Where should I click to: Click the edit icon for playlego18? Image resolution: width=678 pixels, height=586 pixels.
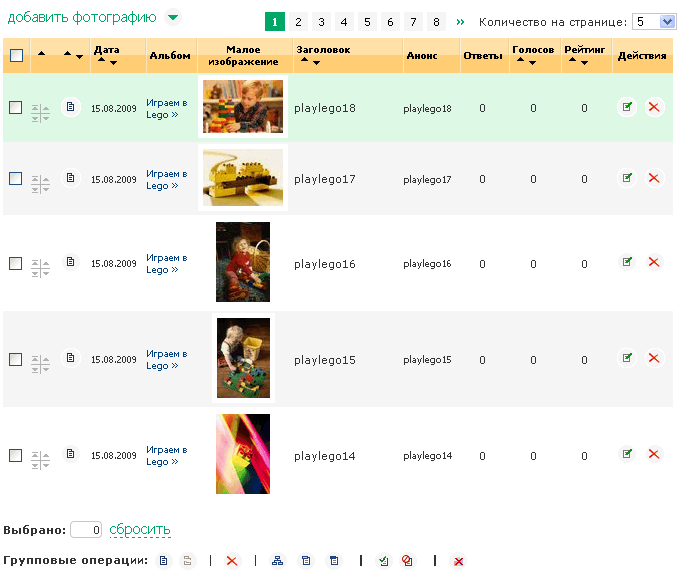coord(627,107)
